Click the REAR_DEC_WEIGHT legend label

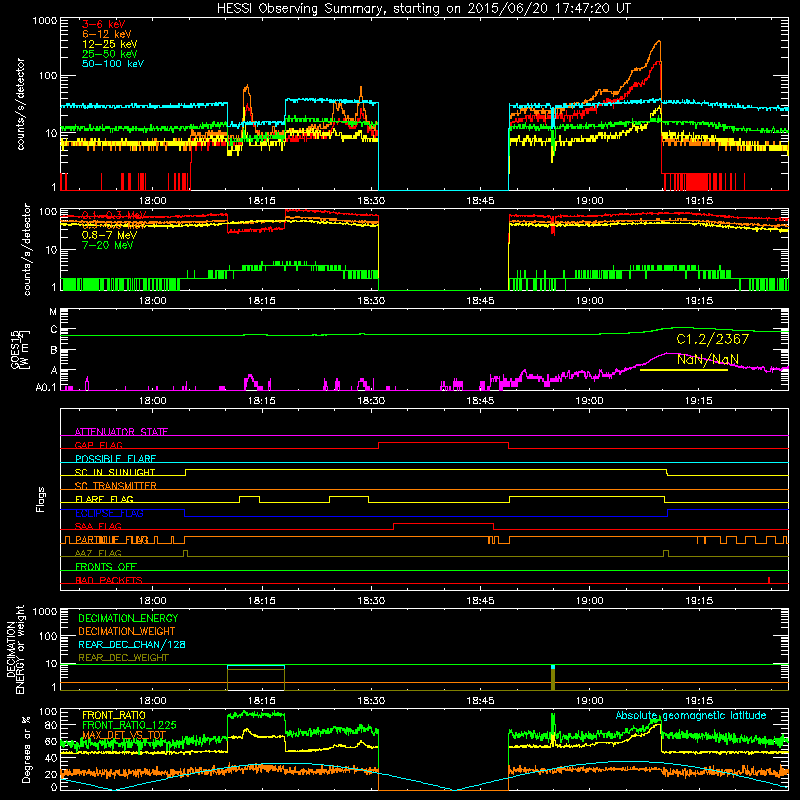point(123,658)
